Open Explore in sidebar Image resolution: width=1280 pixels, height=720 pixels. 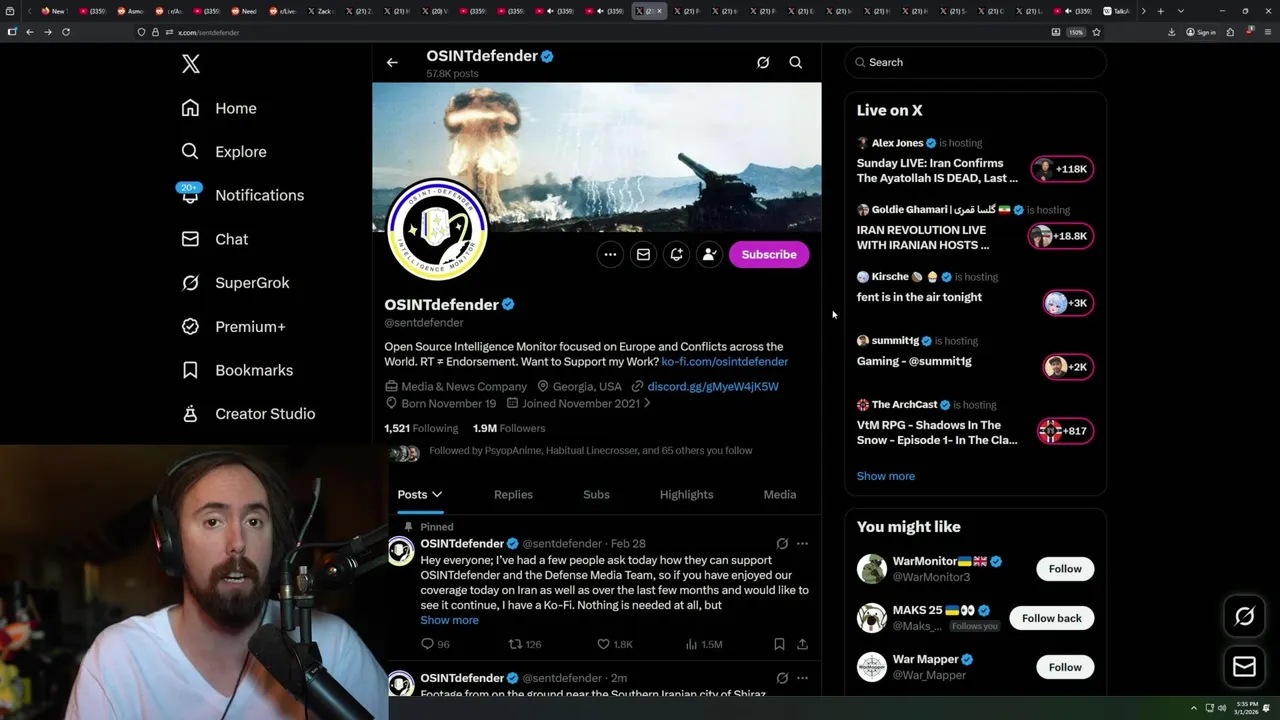(x=224, y=152)
